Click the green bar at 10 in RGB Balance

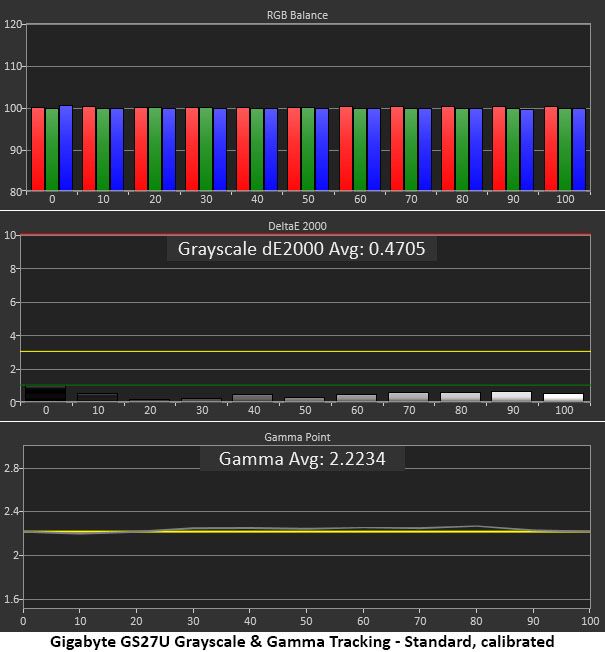click(x=103, y=150)
